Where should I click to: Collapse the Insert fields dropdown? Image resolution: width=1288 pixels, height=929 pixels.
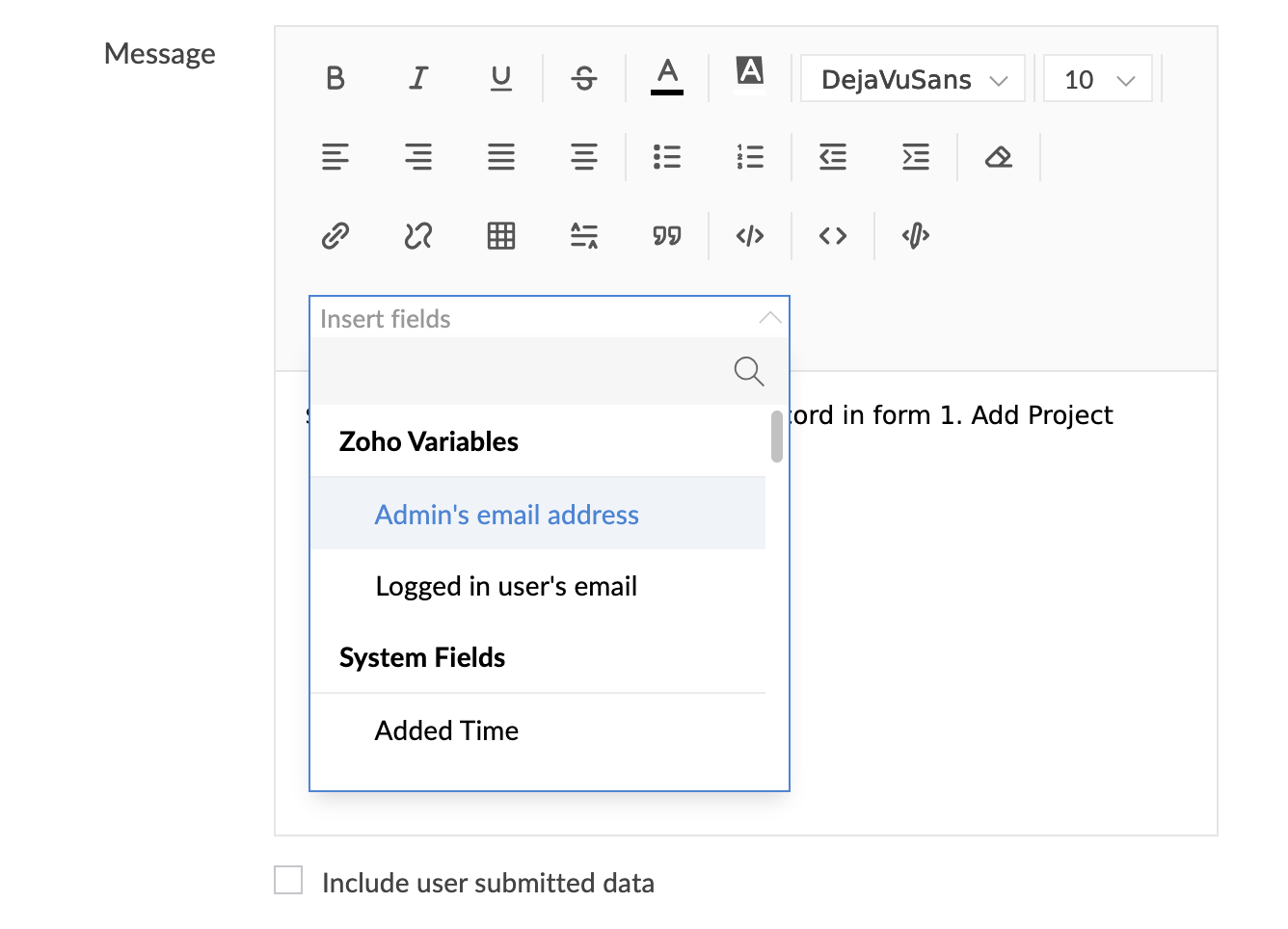pos(769,318)
